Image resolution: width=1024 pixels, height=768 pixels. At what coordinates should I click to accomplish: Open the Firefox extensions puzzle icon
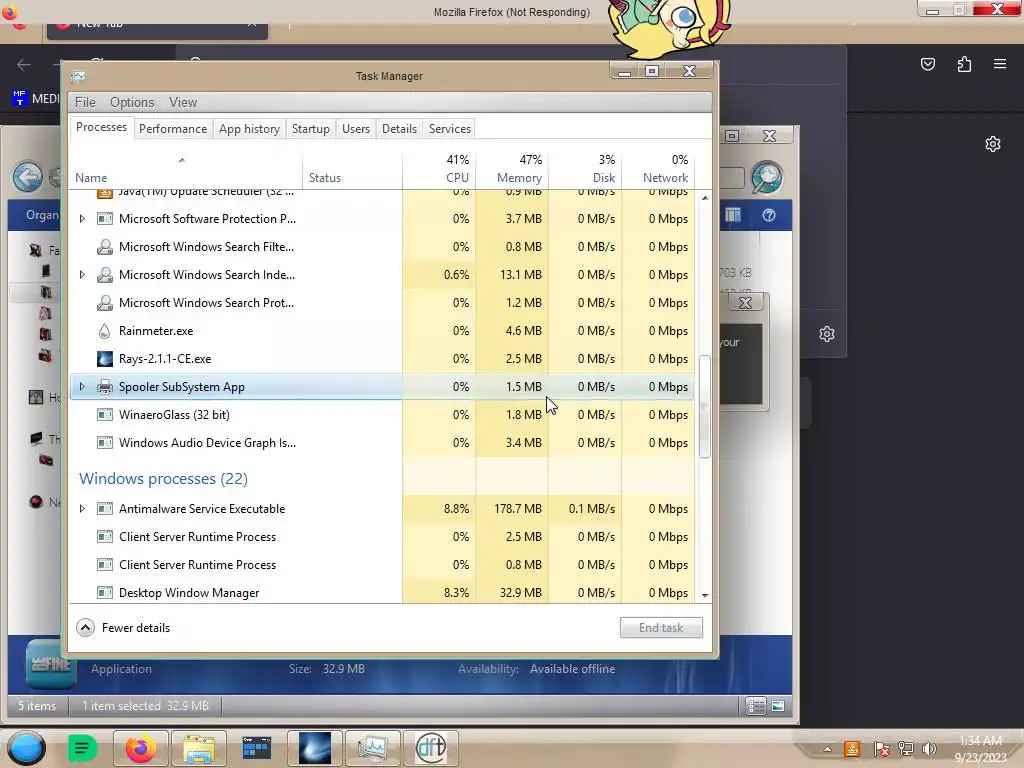pyautogui.click(x=964, y=64)
